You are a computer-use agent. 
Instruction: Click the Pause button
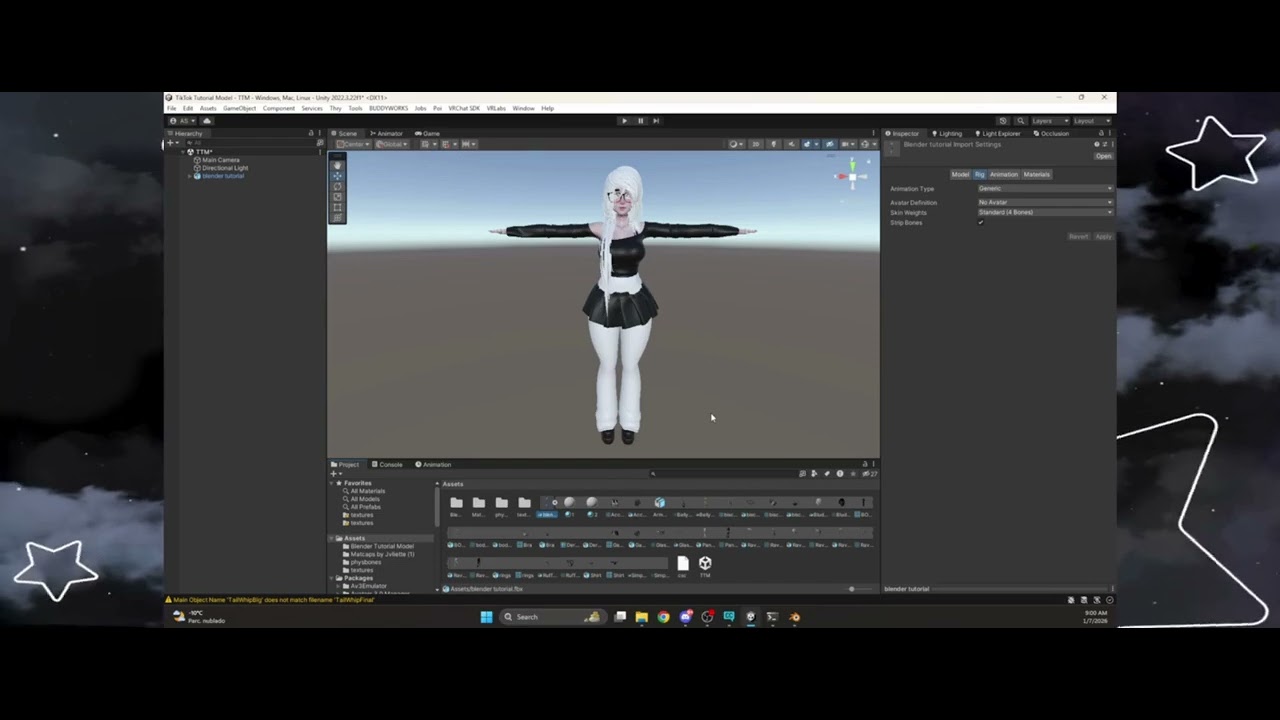coord(640,121)
